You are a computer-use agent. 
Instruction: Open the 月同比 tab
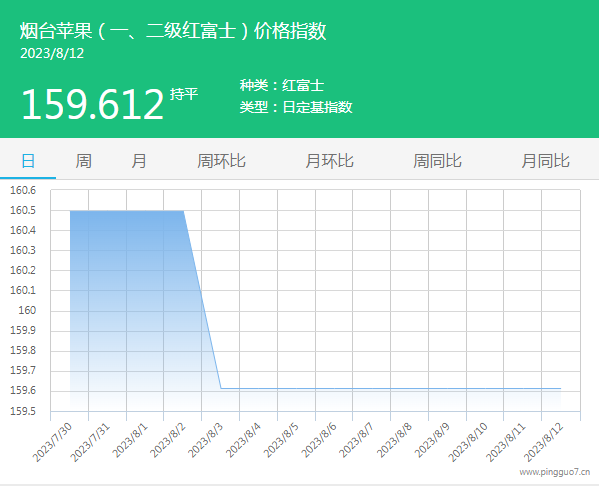point(546,161)
